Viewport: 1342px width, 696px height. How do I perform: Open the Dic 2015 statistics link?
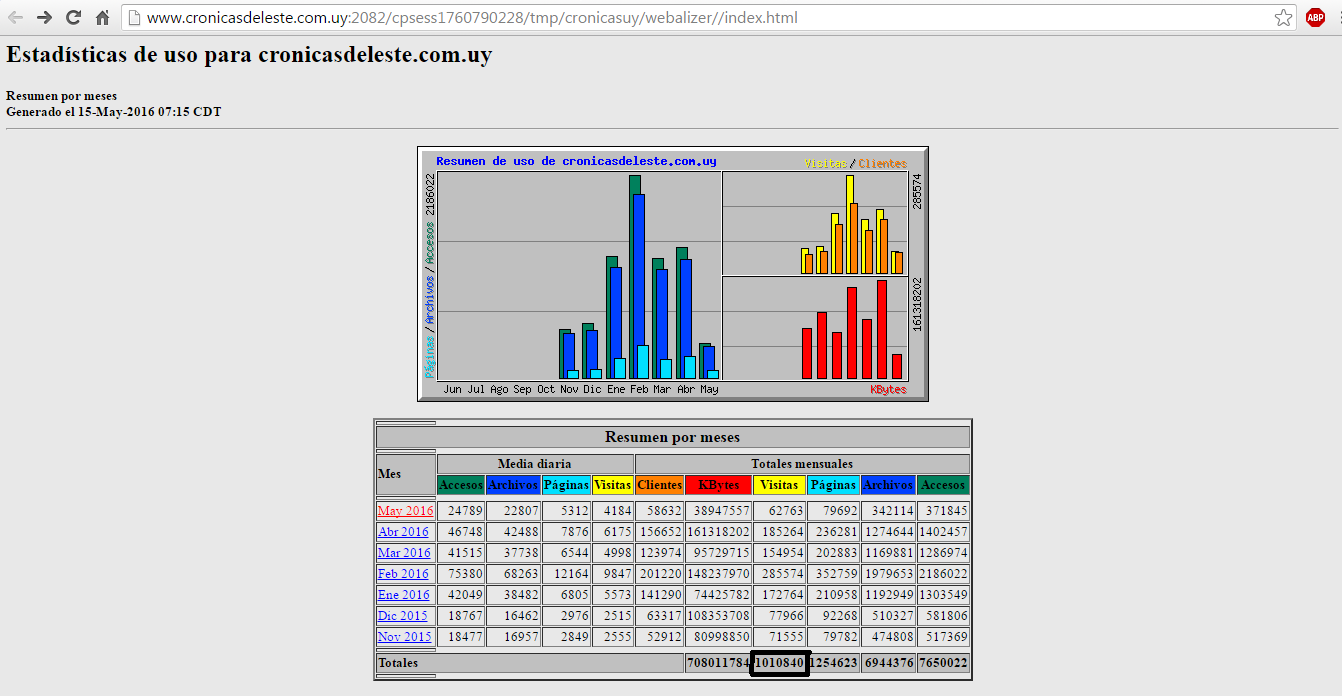(402, 616)
